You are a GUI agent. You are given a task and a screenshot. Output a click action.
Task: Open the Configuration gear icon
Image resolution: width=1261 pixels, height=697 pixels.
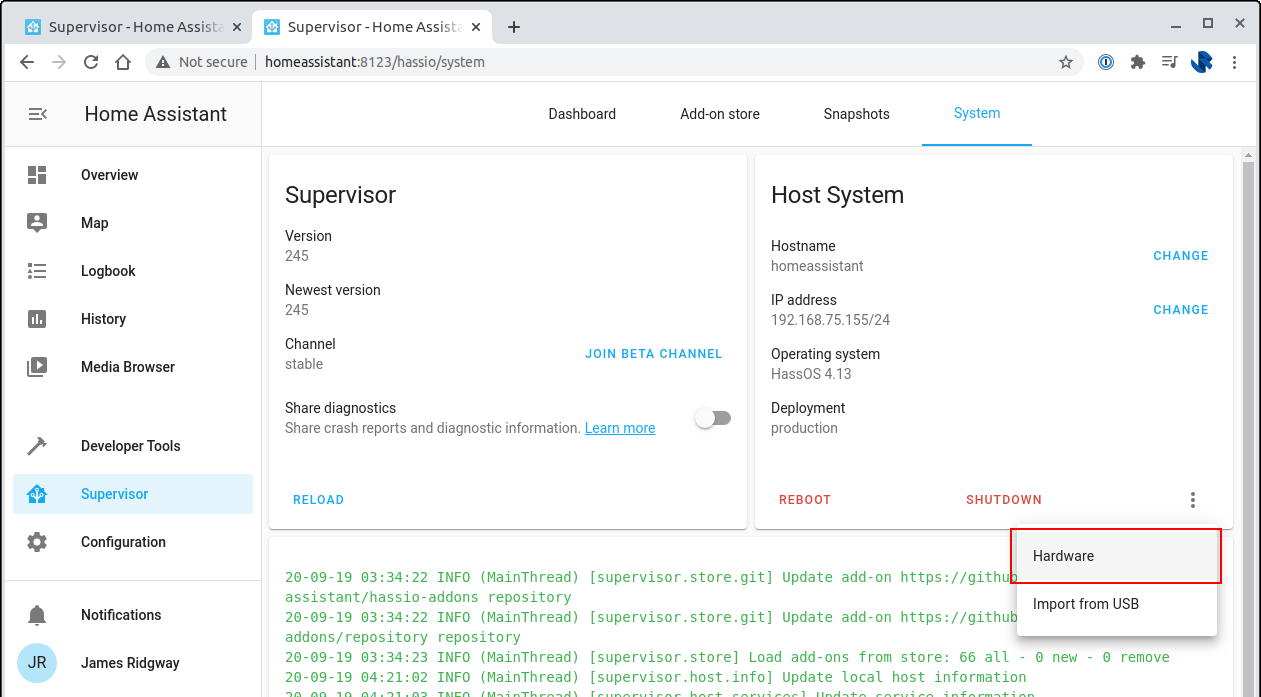pyautogui.click(x=37, y=542)
